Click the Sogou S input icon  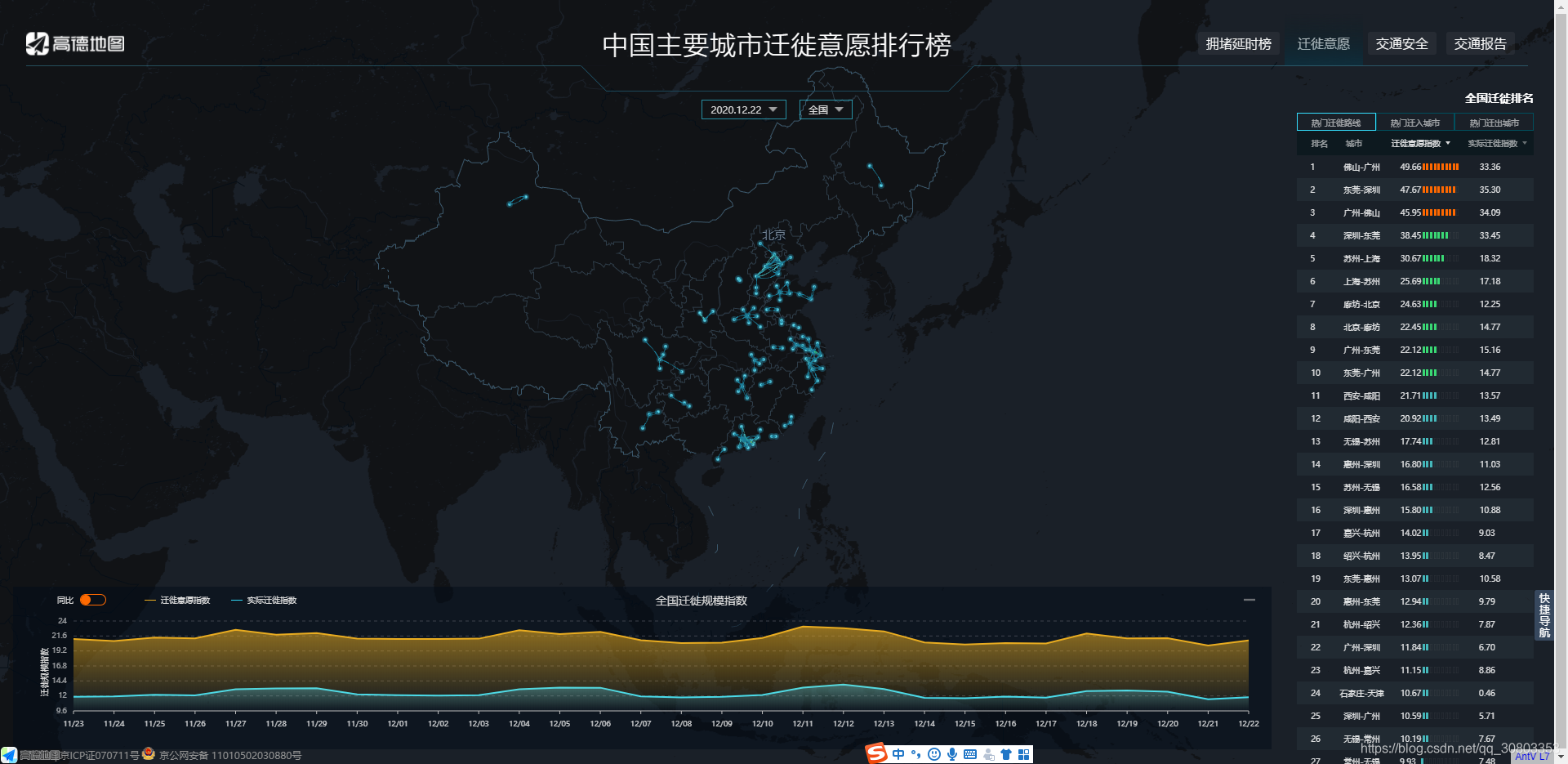tap(876, 753)
